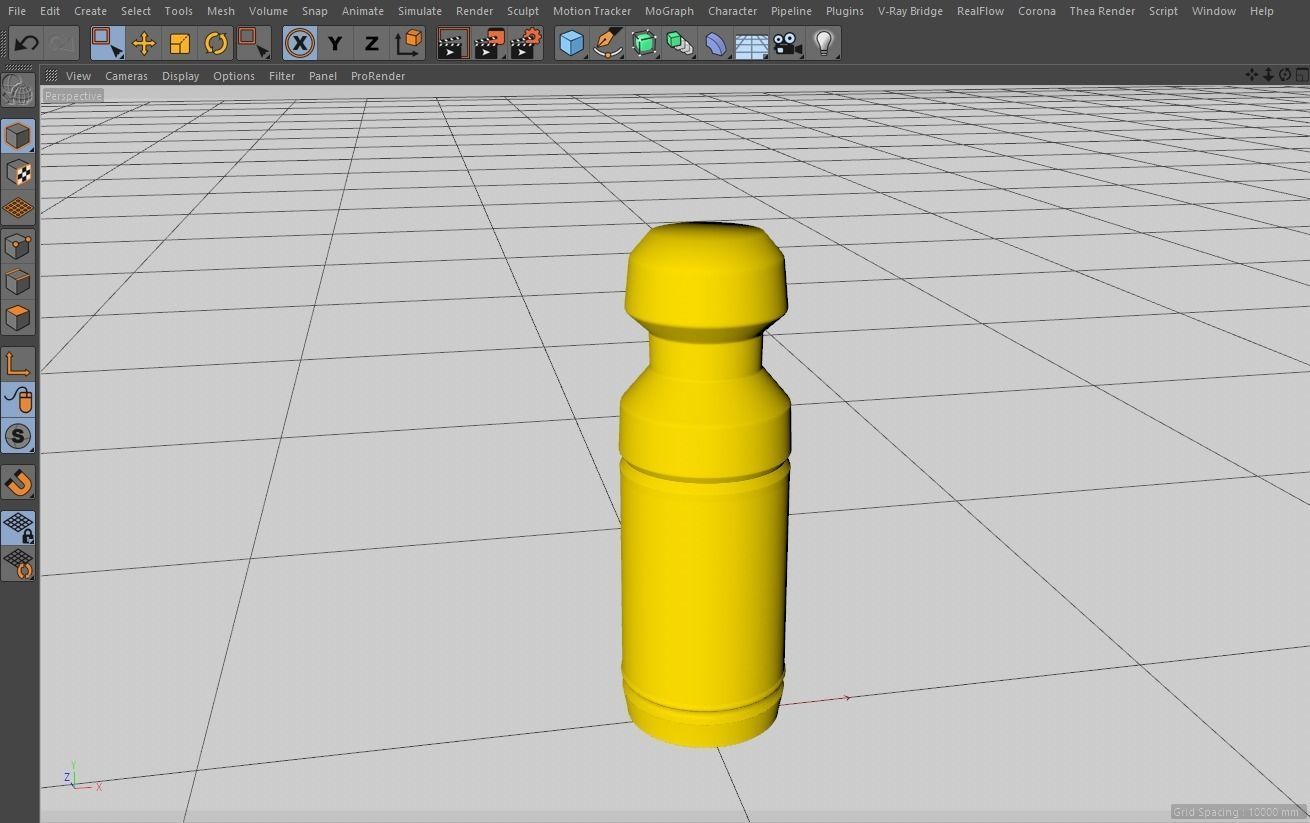Click the Planar Workplane icon

click(x=18, y=563)
